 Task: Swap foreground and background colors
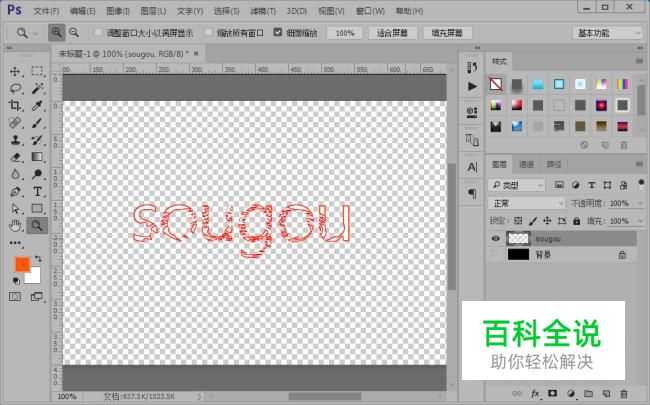coord(38,259)
